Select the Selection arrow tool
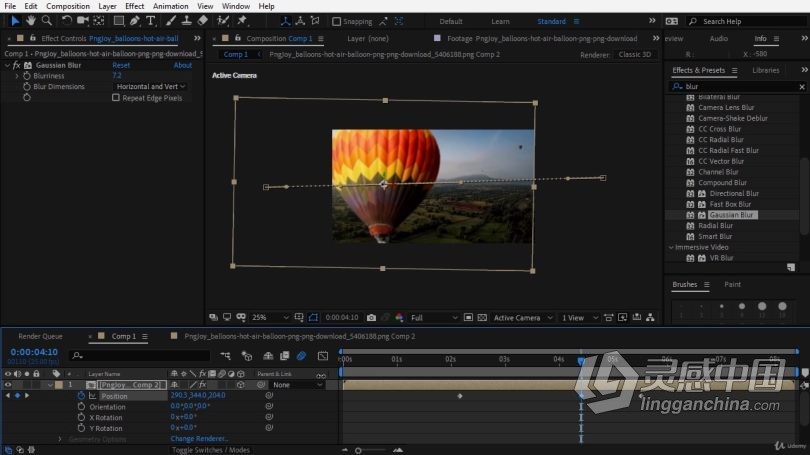This screenshot has height=455, width=810. coord(14,21)
